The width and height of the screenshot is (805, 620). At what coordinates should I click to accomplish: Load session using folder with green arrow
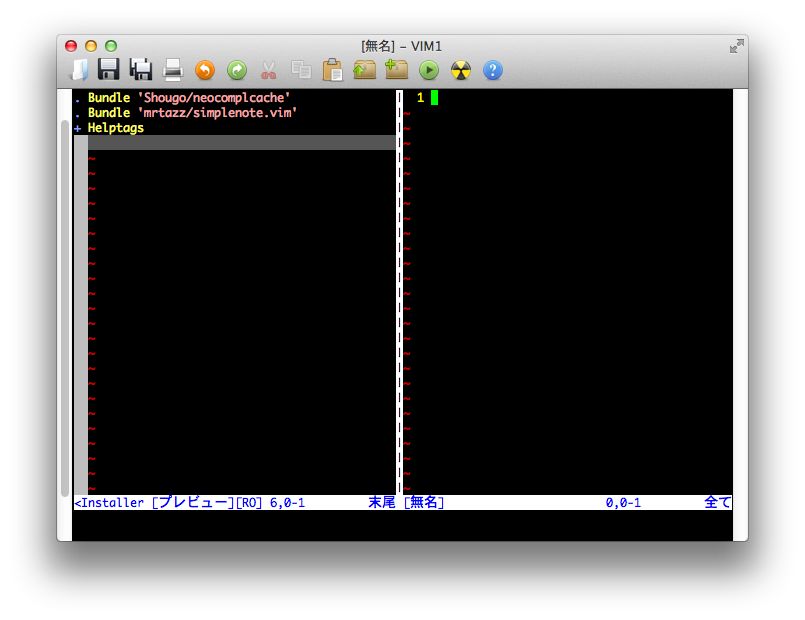tap(365, 70)
